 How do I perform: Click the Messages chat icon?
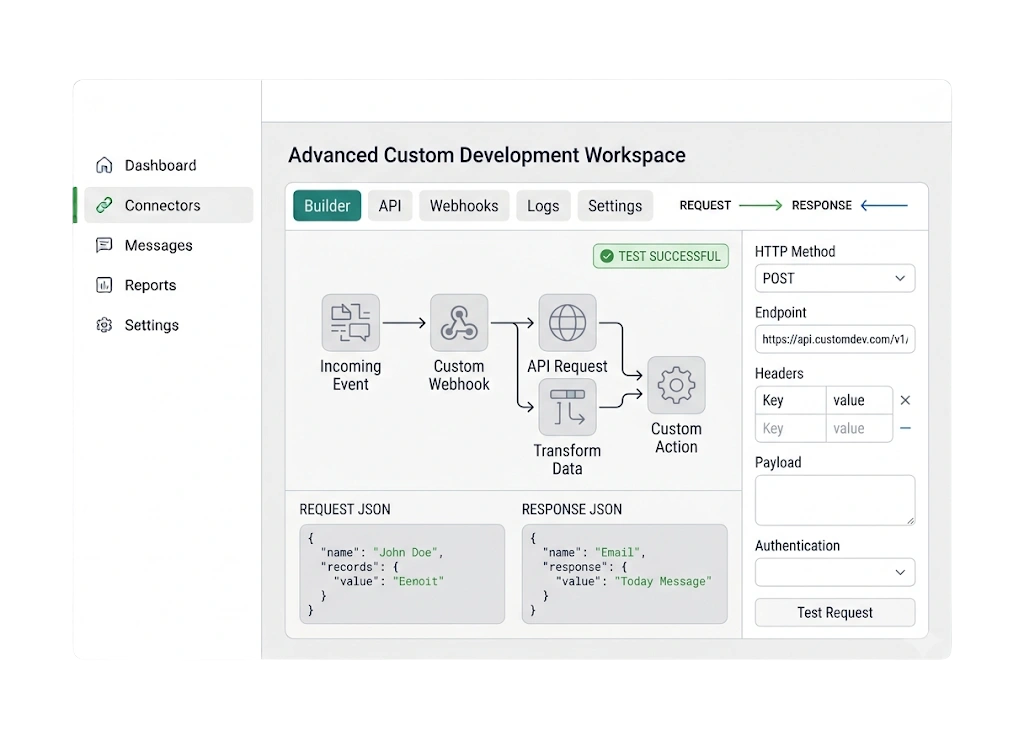[104, 245]
